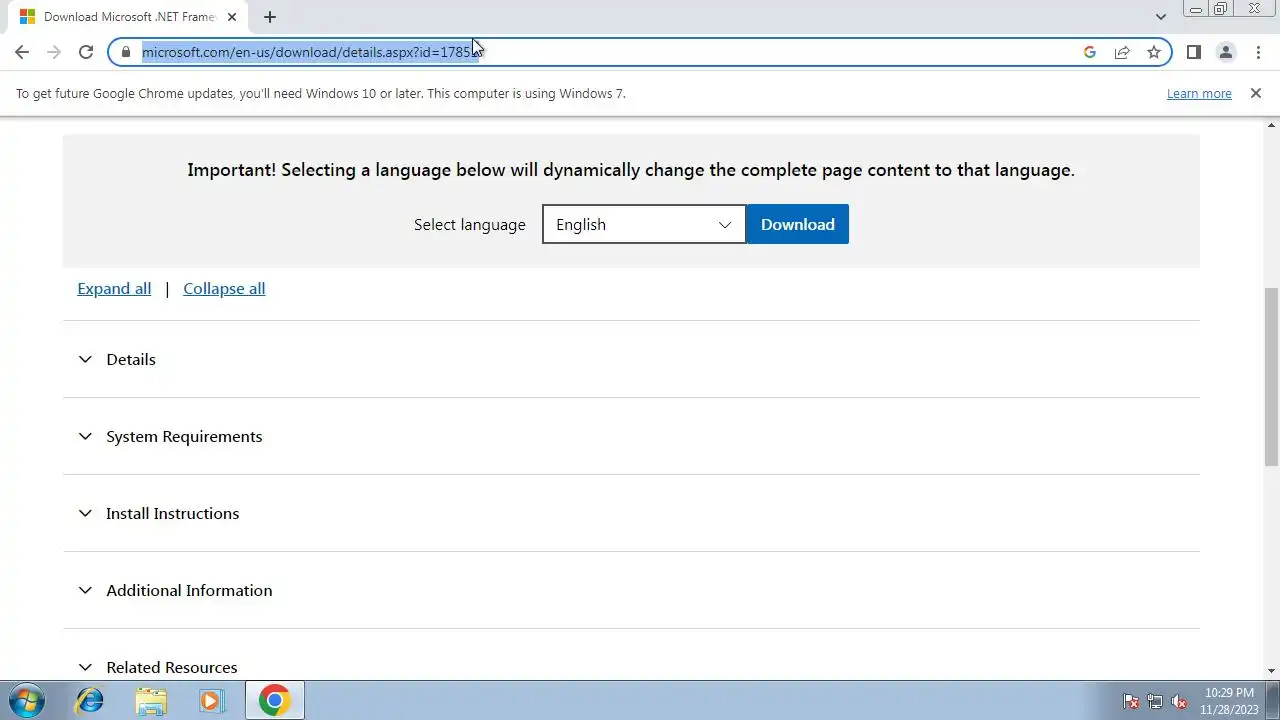Expand the System Requirements section
Screen dimensions: 1280x720
631,436
